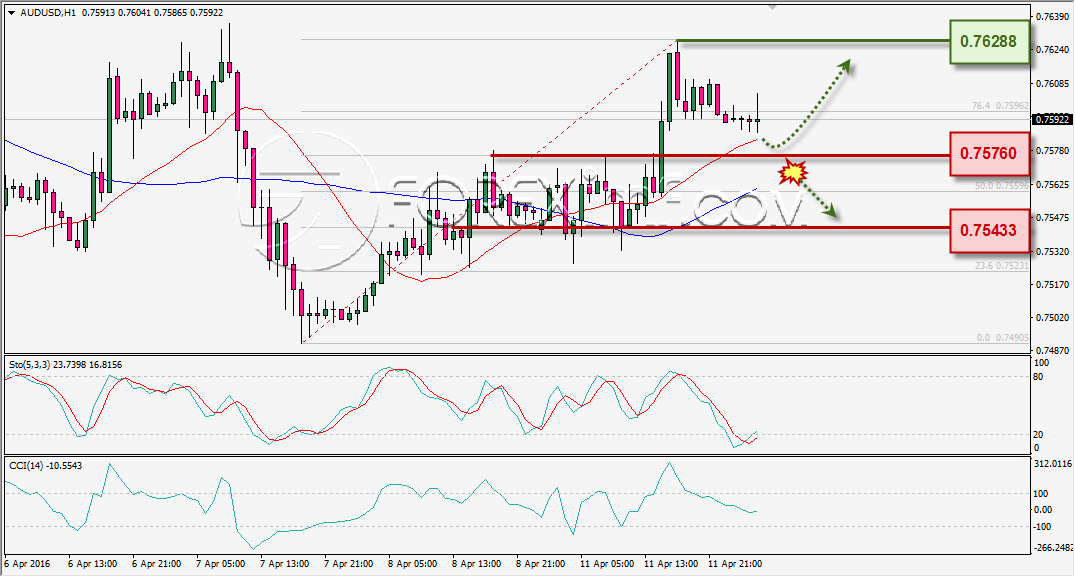Click the CCI scale value -266.2482
Screen dimensions: 1075x577
1052,548
